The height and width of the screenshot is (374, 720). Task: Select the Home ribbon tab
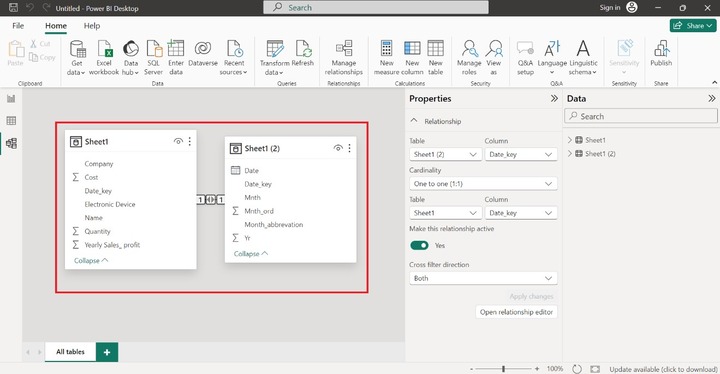pos(56,26)
